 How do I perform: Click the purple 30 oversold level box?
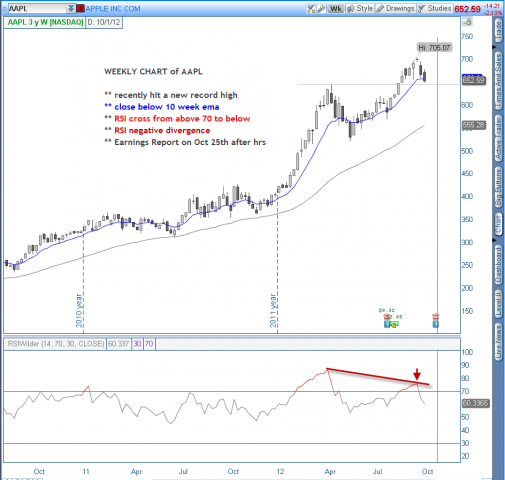tap(137, 344)
